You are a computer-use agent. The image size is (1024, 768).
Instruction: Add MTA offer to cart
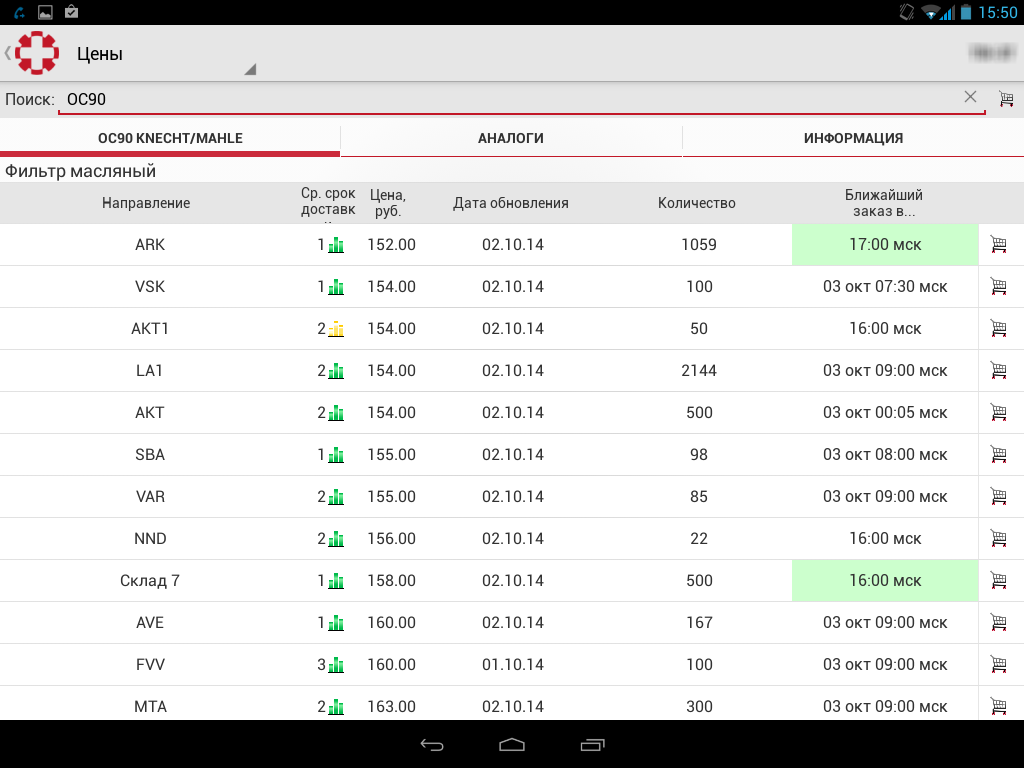tap(998, 706)
